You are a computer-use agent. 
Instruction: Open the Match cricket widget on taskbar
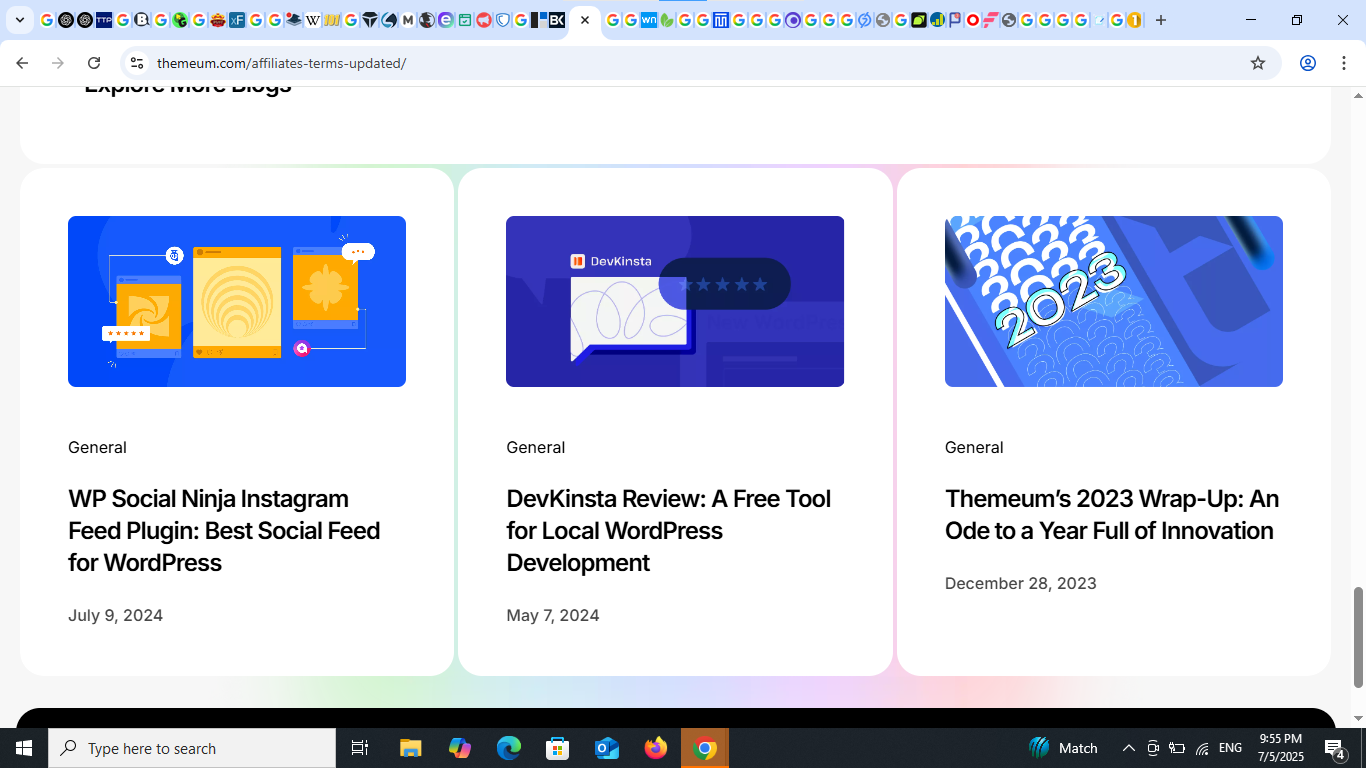(1063, 748)
